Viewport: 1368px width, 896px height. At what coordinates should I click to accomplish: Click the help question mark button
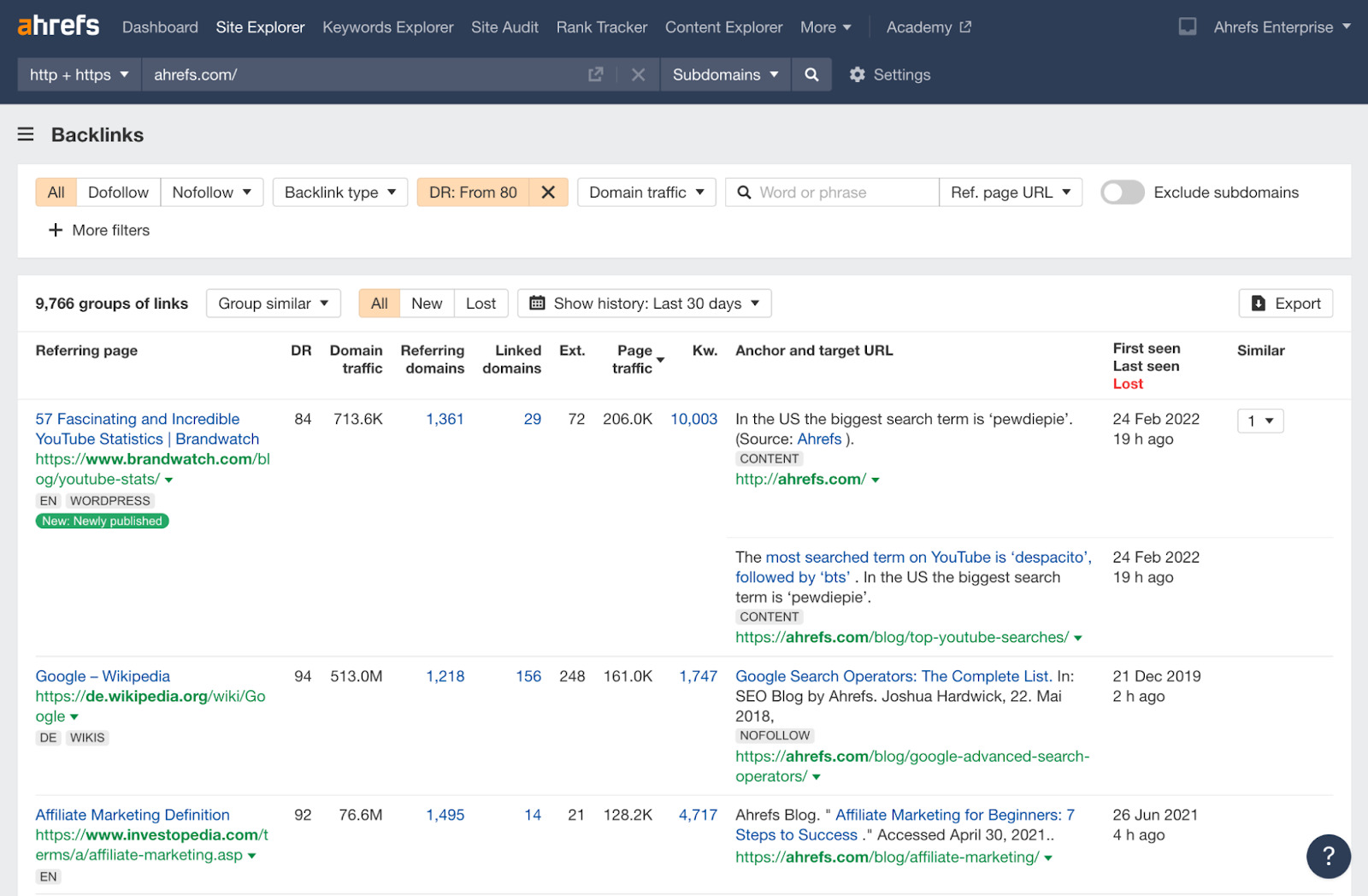point(1328,856)
